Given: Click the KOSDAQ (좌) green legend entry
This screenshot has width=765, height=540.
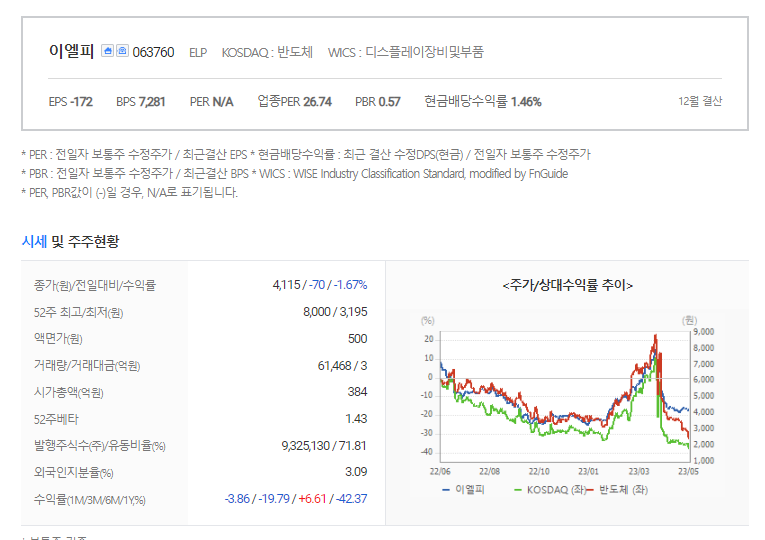Looking at the screenshot, I should (x=550, y=489).
